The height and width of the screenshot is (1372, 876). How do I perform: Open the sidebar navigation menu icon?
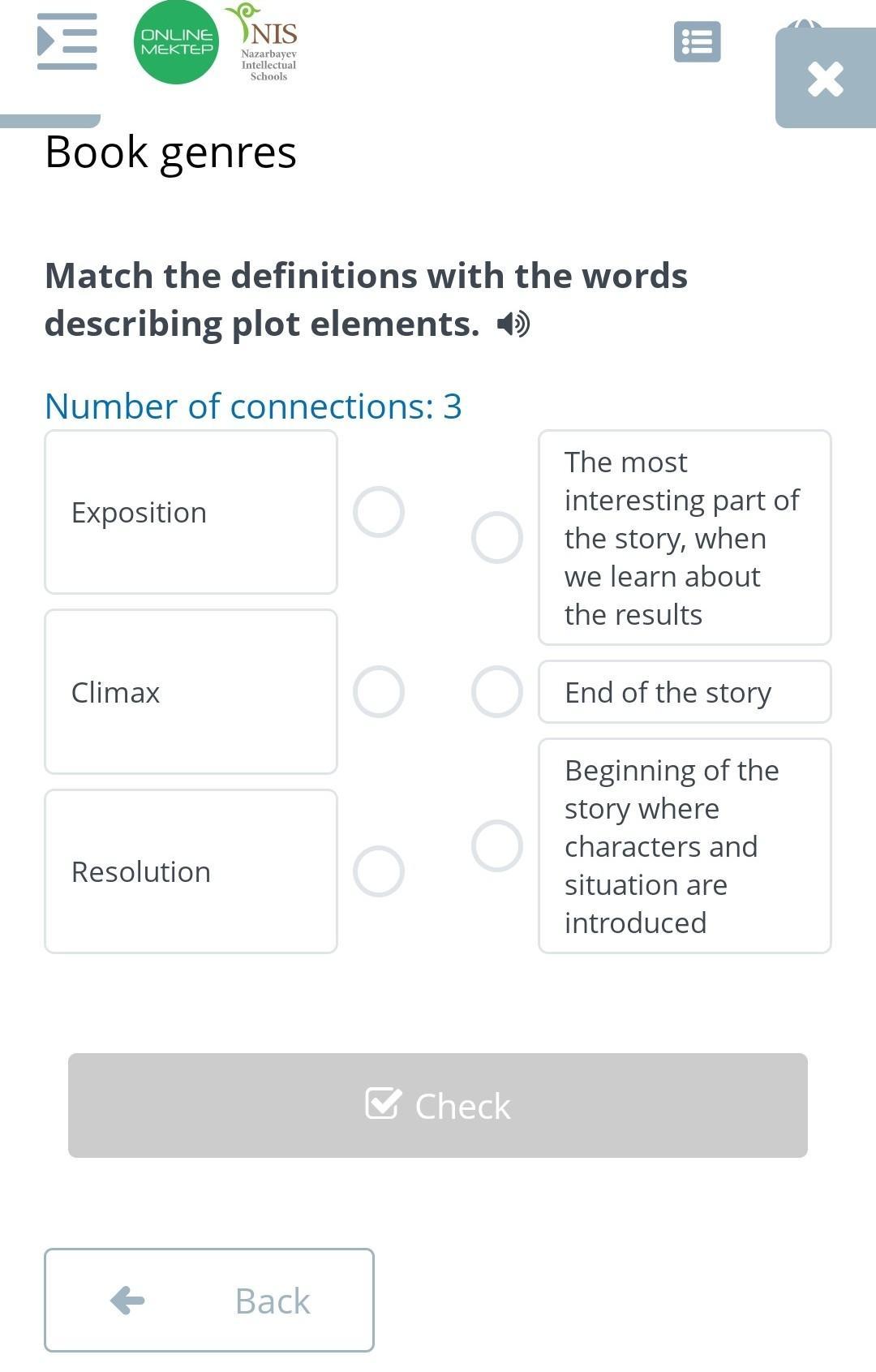pos(67,41)
